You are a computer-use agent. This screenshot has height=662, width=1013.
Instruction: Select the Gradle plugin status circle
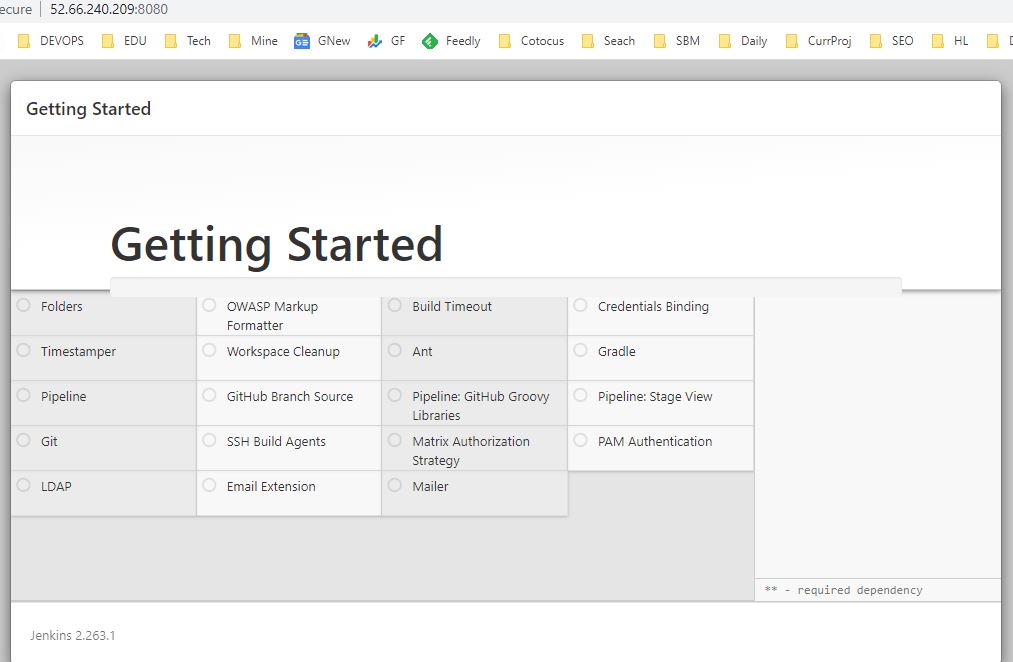(x=580, y=351)
